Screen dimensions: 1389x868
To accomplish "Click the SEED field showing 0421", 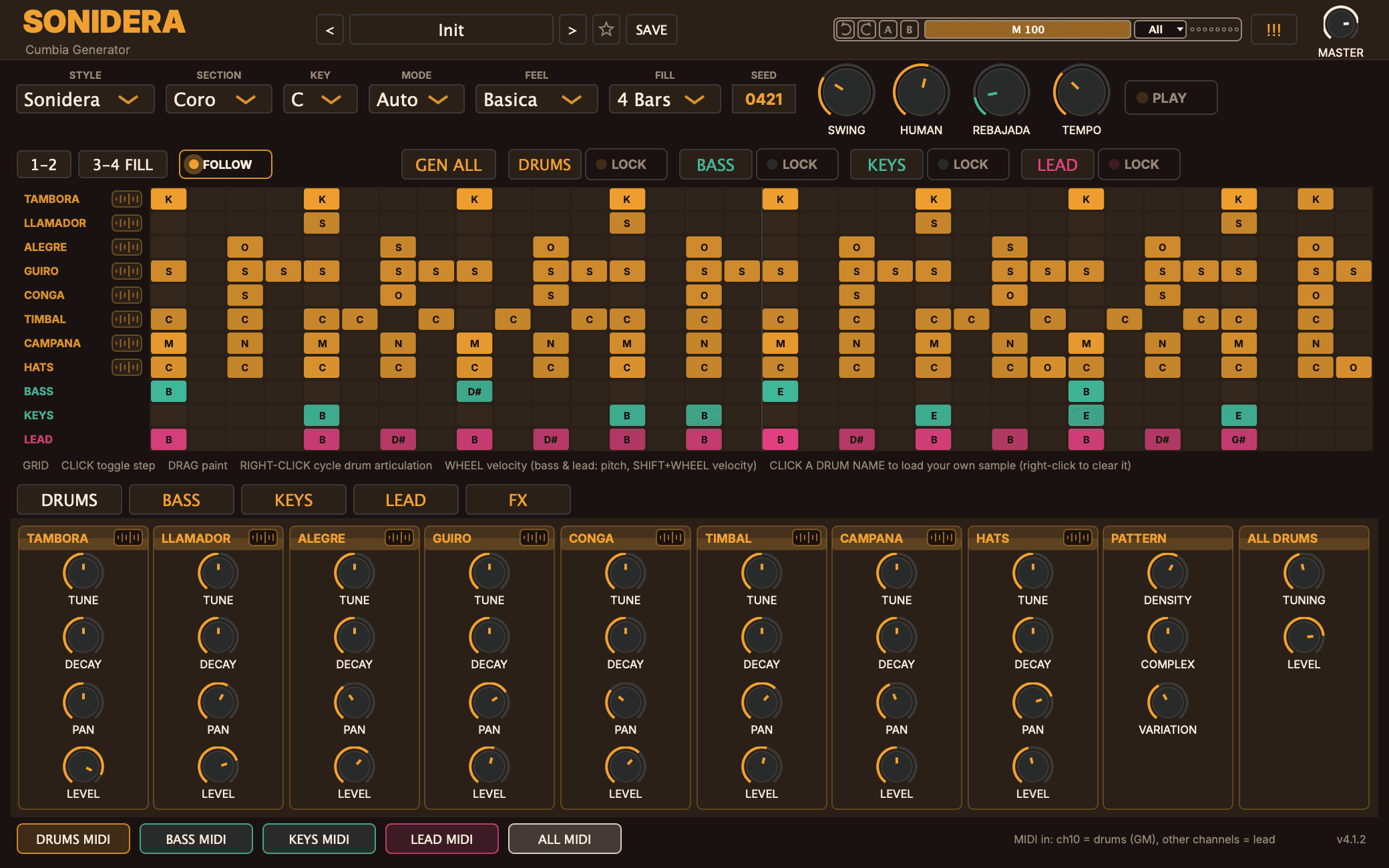I will [x=764, y=99].
